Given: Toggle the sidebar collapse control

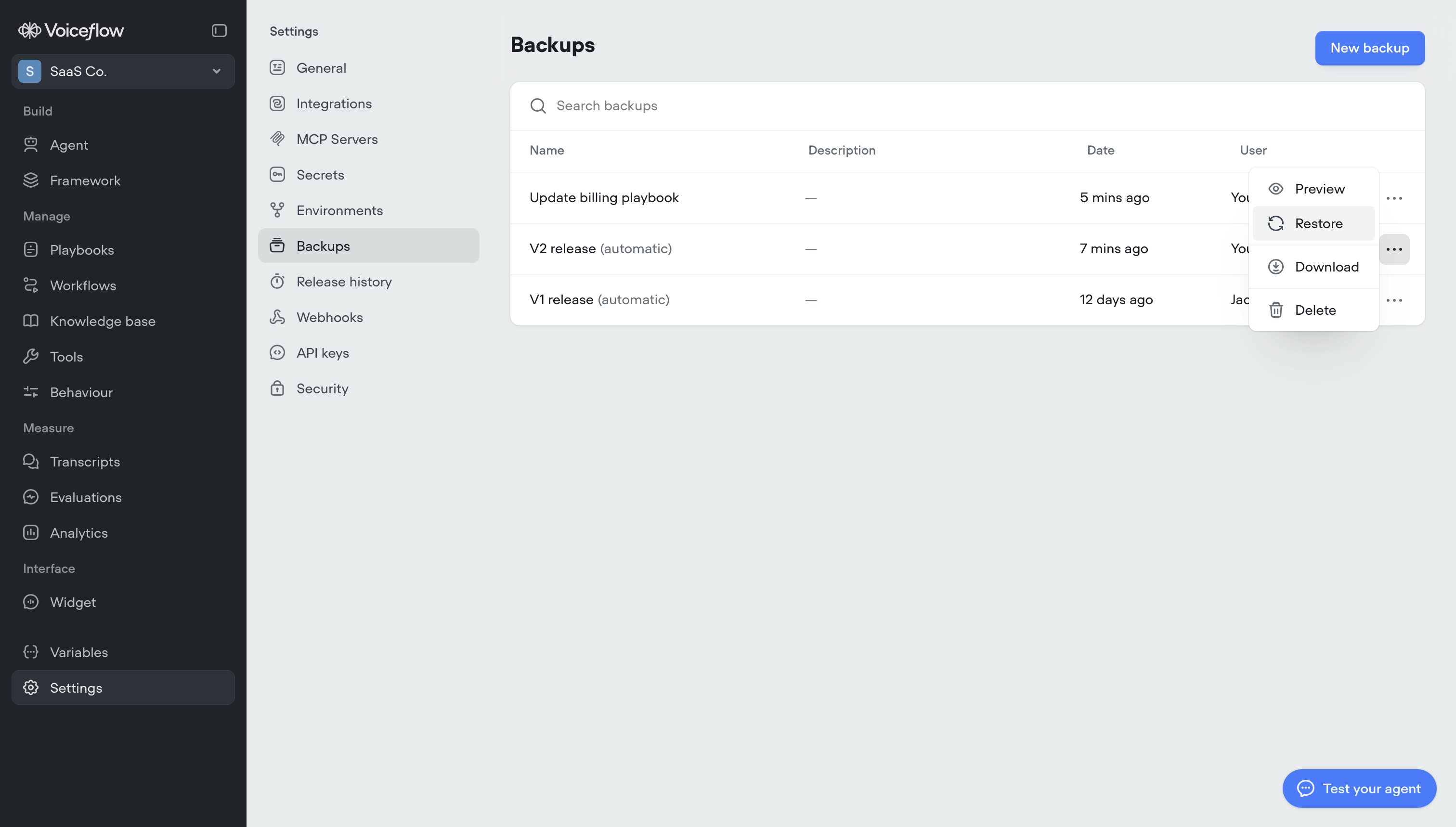Looking at the screenshot, I should coord(219,31).
